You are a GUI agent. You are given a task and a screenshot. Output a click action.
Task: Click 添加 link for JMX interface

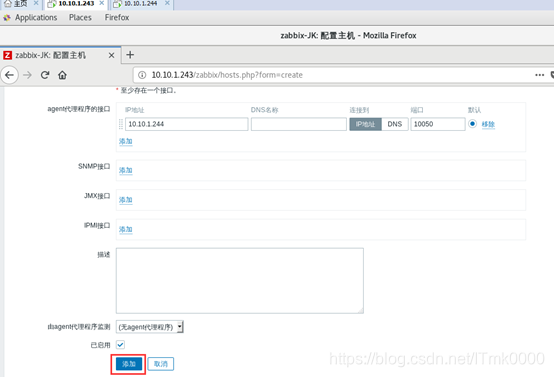pyautogui.click(x=125, y=200)
